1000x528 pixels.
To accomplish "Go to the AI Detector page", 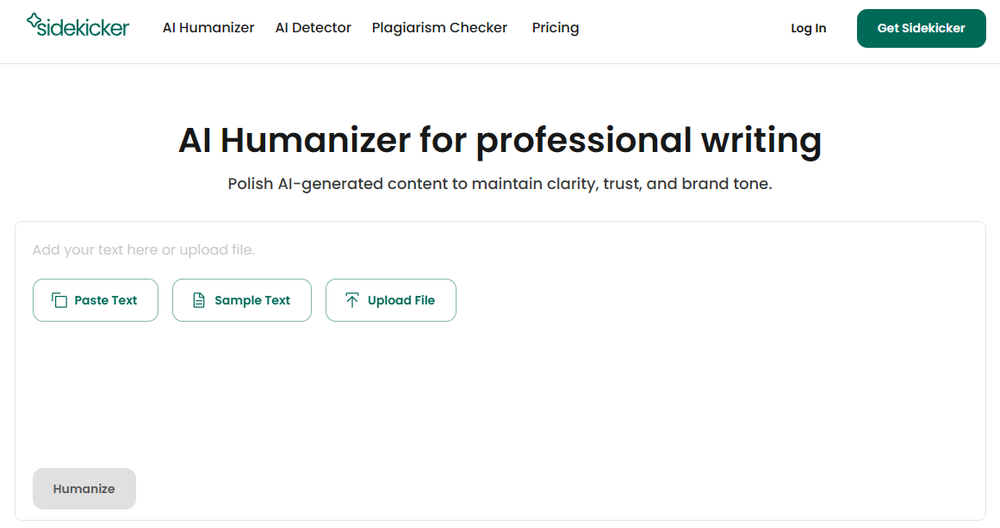I will (313, 28).
